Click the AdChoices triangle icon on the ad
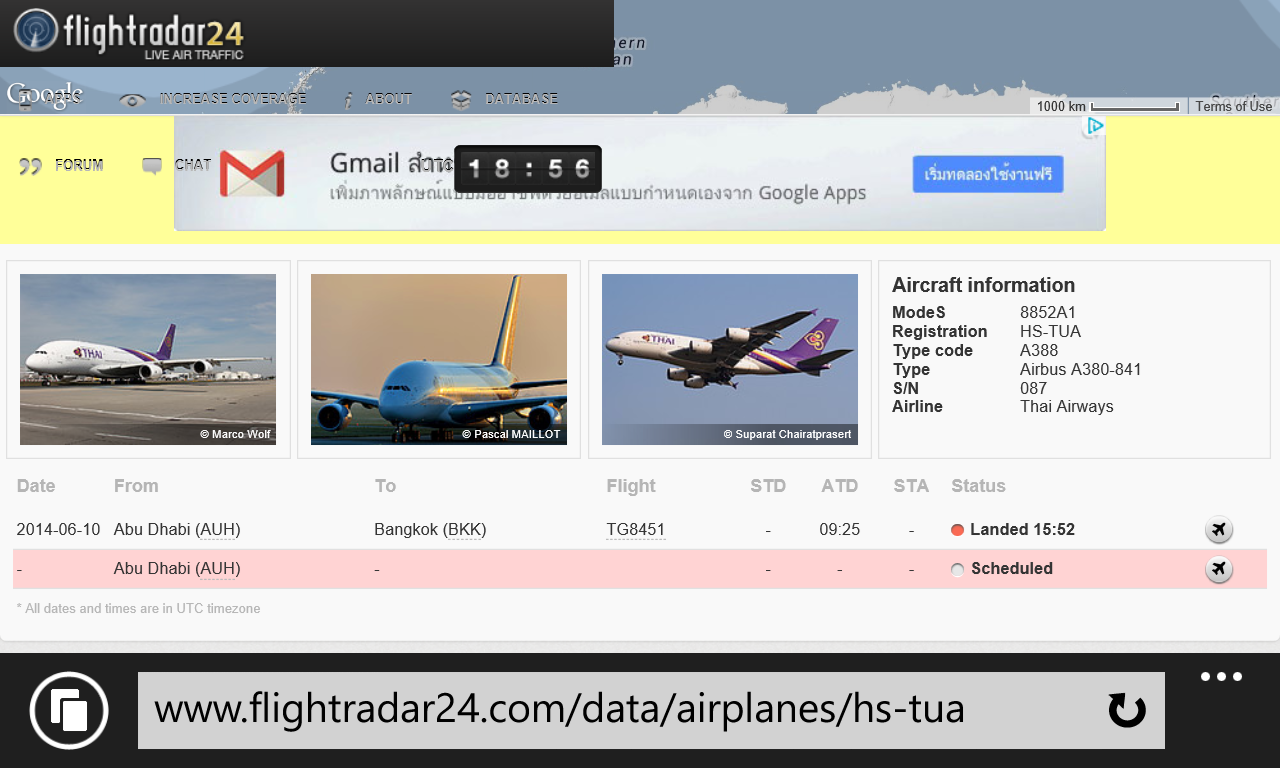The image size is (1280, 768). click(1094, 126)
